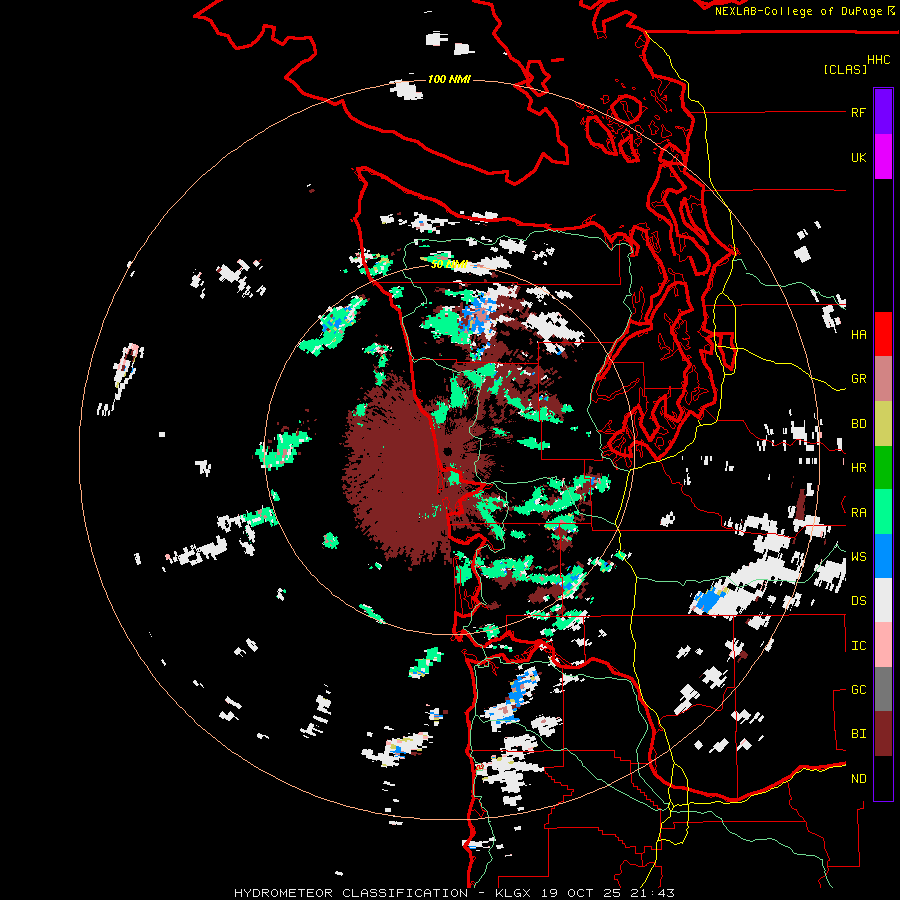Click the 50 NMI range ring label

tap(449, 265)
